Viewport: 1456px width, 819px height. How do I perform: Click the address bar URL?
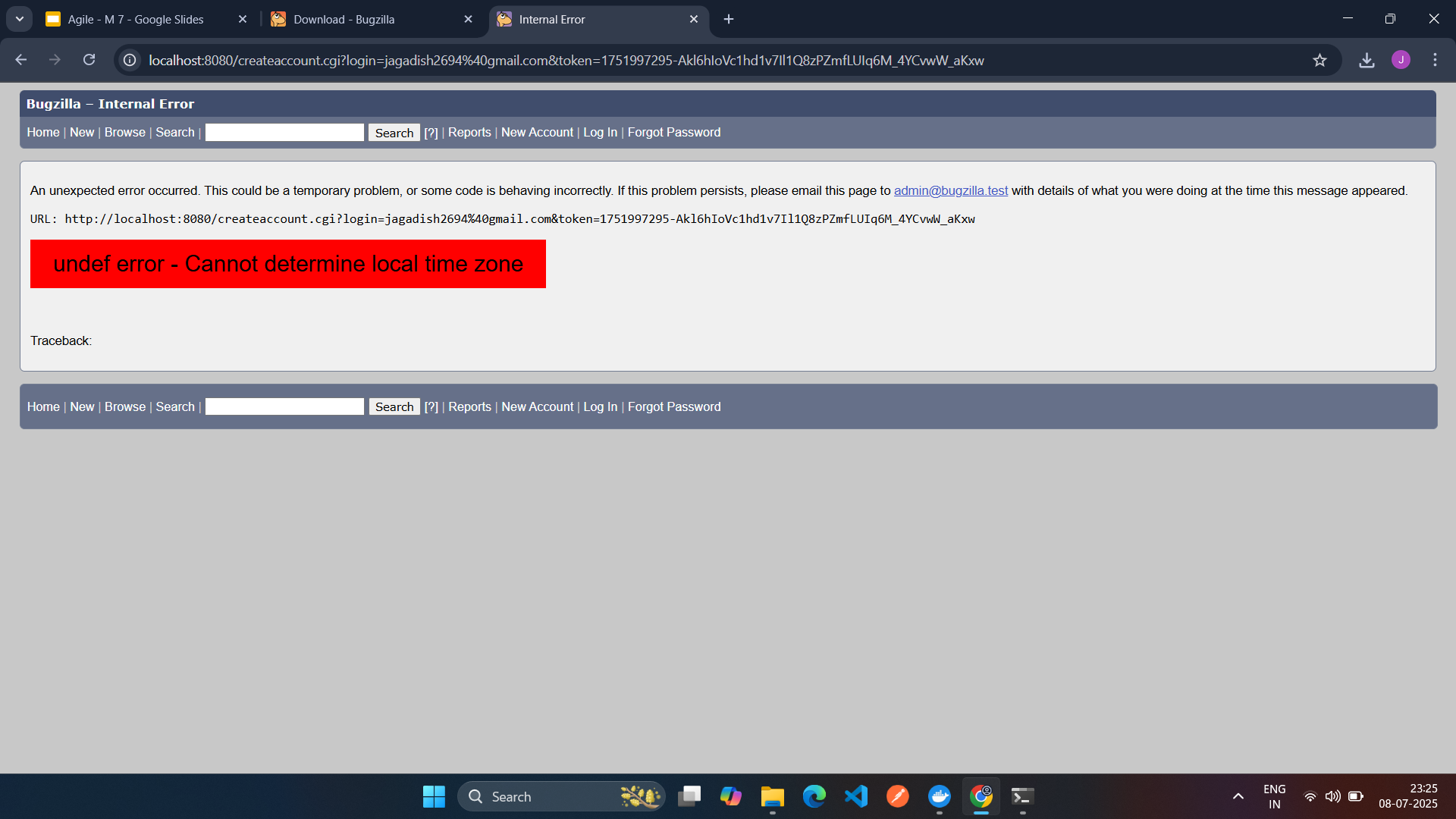tap(566, 60)
